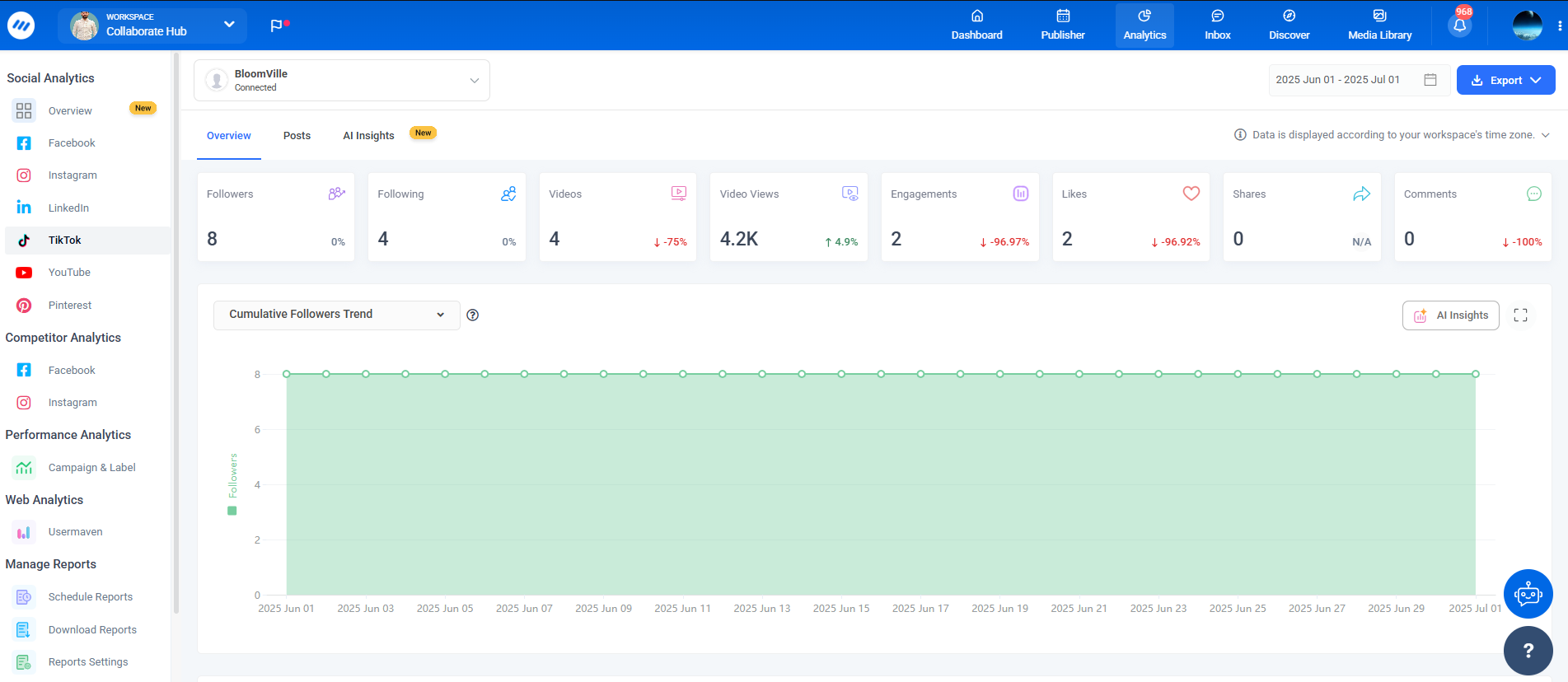Open the Publisher menu item

pos(1063,26)
